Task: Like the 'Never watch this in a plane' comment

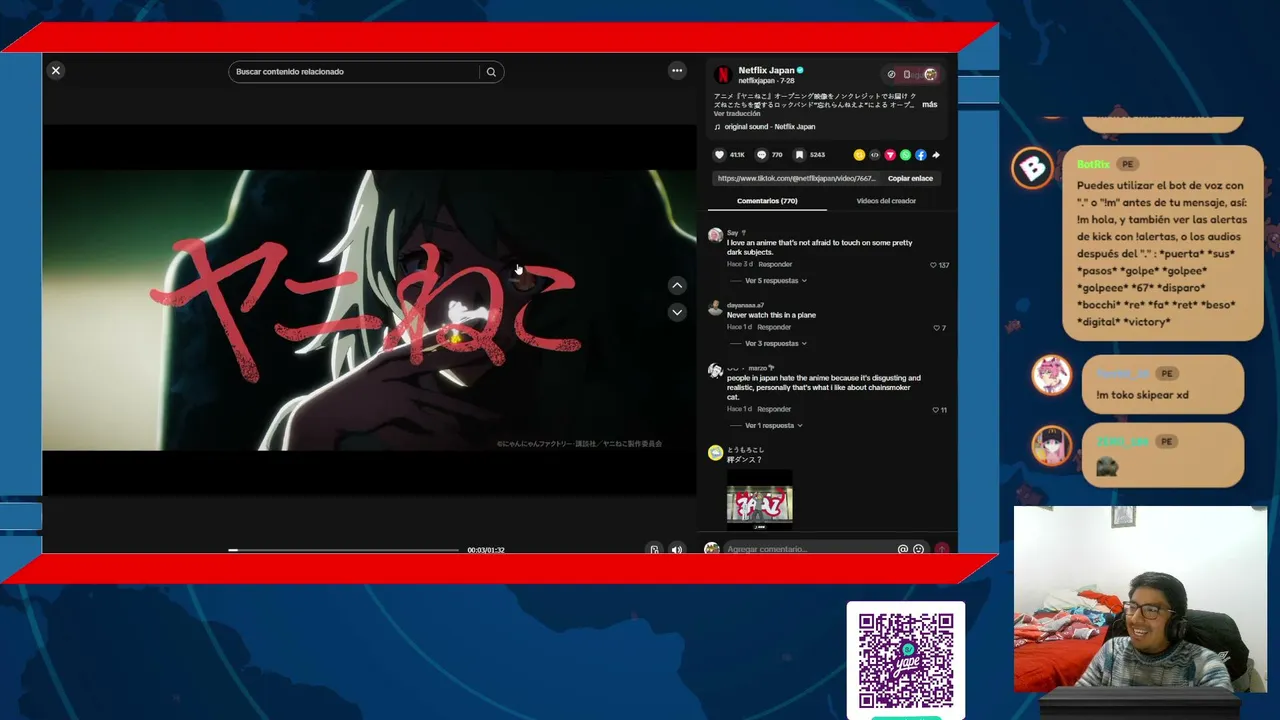Action: pos(936,328)
